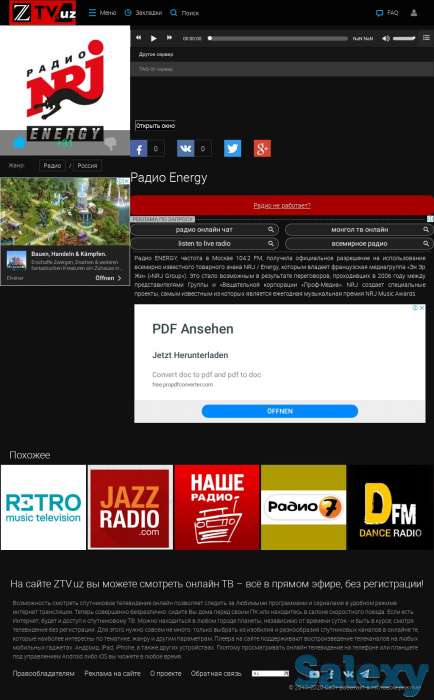Image resolution: width=434 pixels, height=700 pixels.
Task: Play the Radio Energy stream
Action: click(x=154, y=38)
